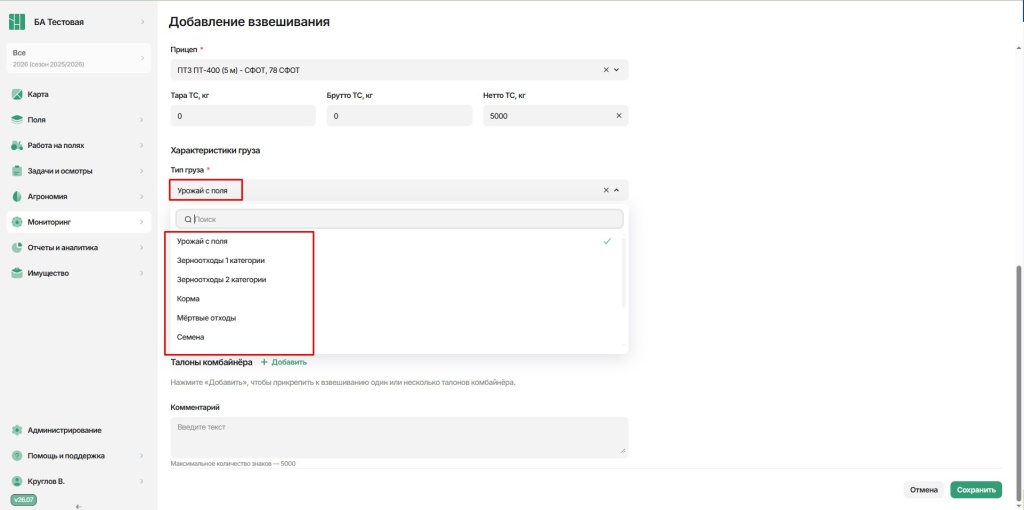Click the Брутто ТС, кг input
Viewport: 1024px width, 510px height.
[x=399, y=116]
